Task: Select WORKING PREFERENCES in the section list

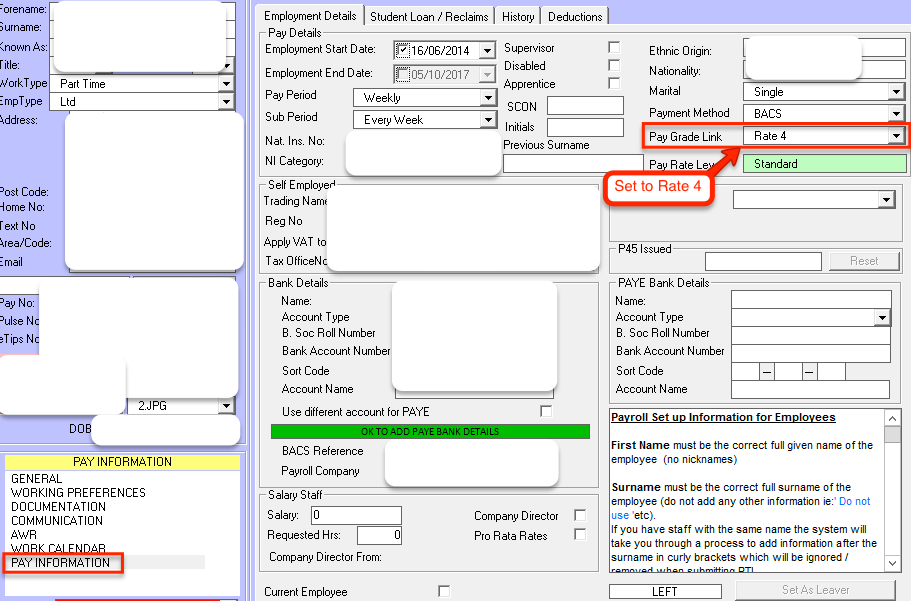Action: (x=78, y=493)
